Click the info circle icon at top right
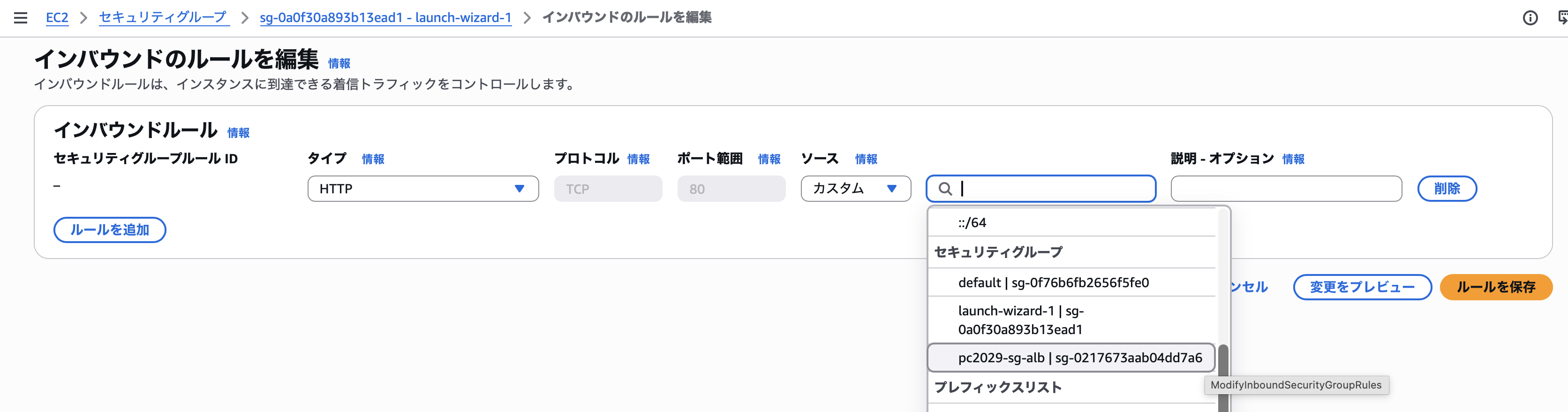 coord(1530,18)
